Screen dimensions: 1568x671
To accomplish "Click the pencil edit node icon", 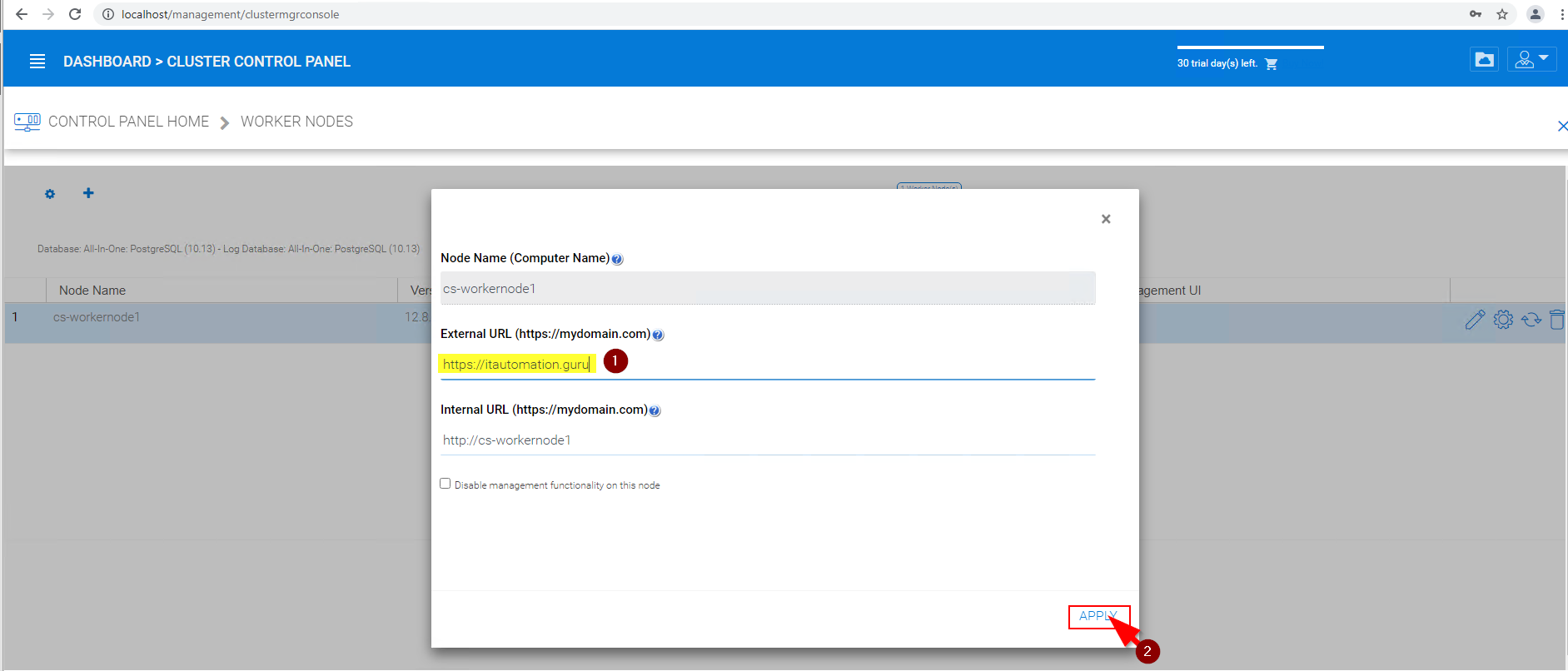I will pos(1475,320).
